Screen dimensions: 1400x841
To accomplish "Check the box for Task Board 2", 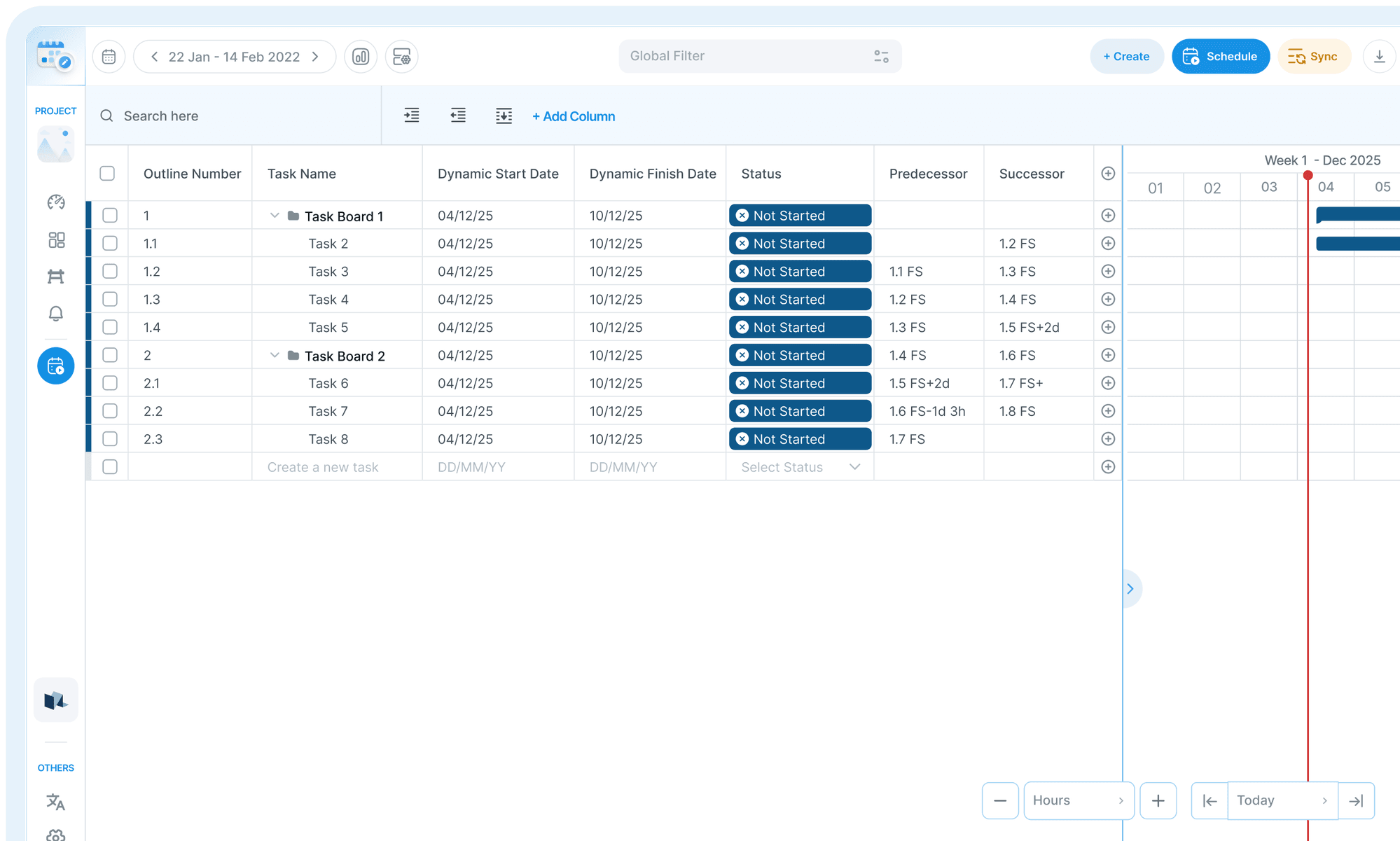I will coord(110,355).
